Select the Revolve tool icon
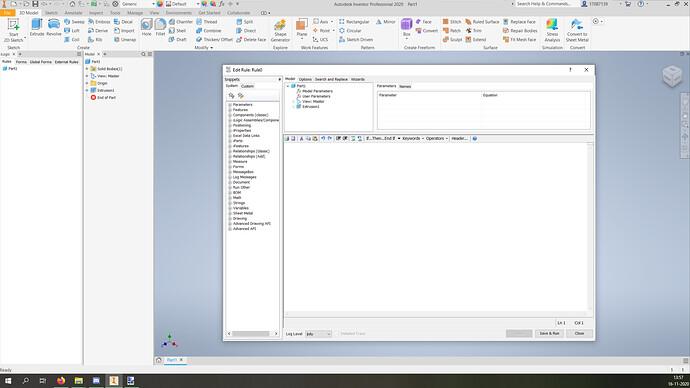Viewport: 690px width, 388px height. point(54,24)
